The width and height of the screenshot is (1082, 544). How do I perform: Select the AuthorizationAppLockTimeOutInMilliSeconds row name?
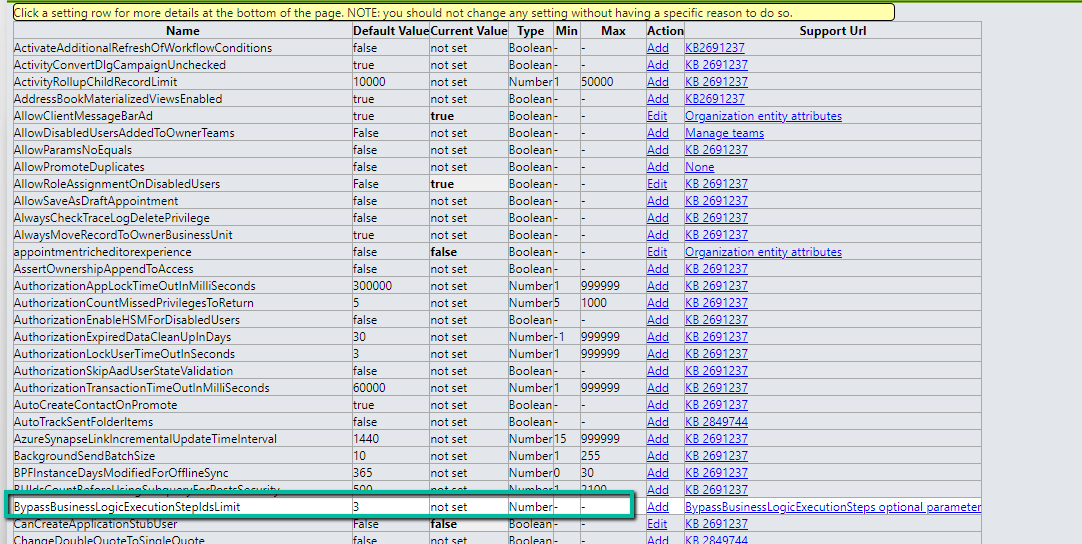point(135,286)
